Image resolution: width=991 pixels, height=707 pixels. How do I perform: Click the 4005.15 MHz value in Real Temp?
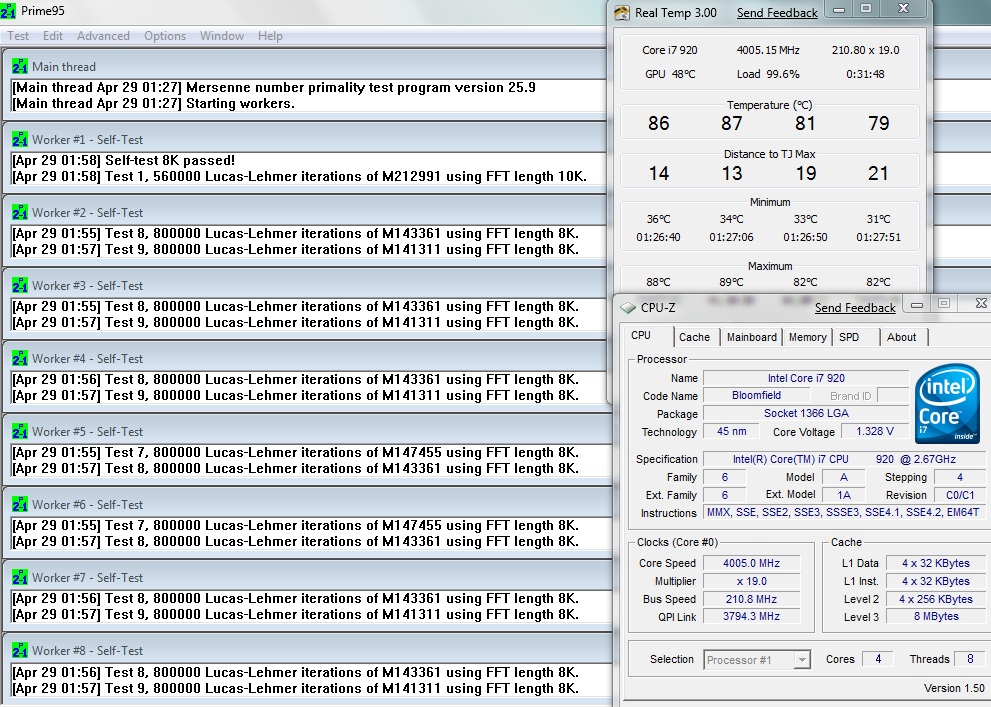coord(767,50)
